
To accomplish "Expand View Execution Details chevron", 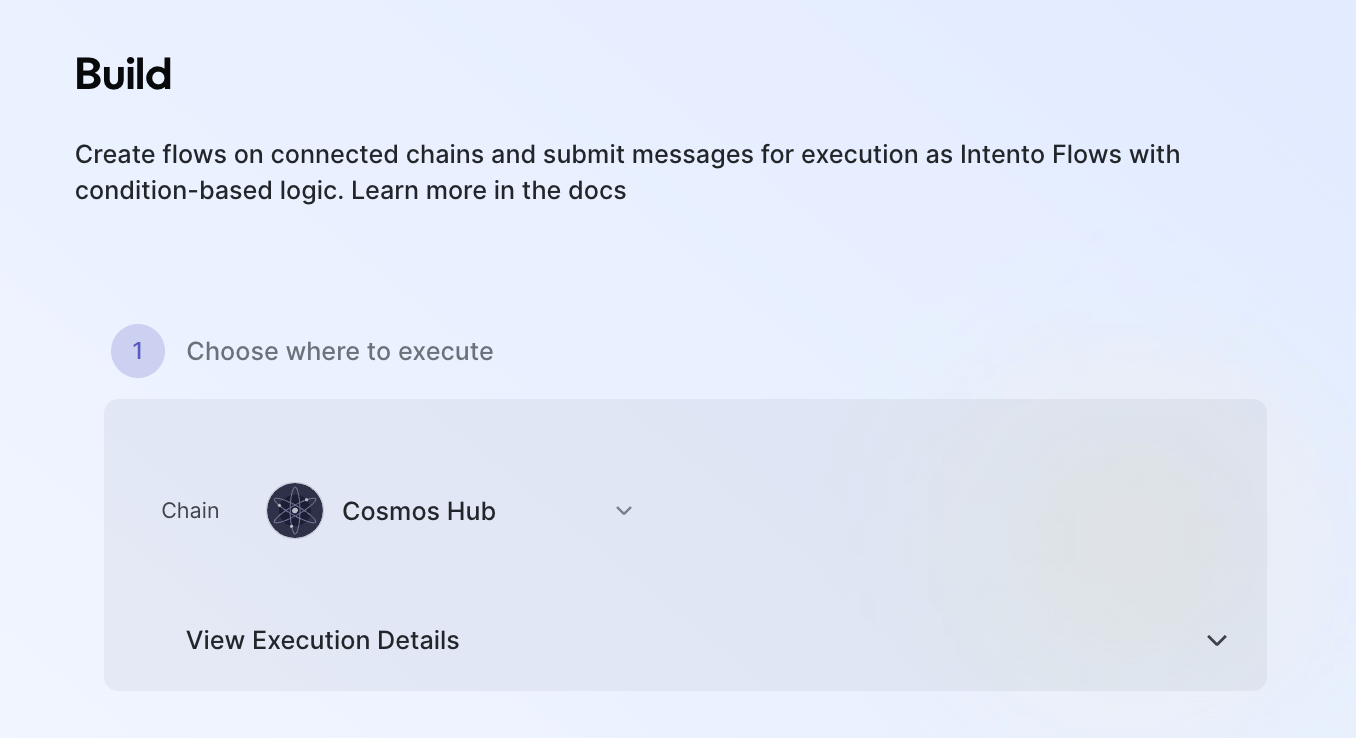I will coord(1216,640).
